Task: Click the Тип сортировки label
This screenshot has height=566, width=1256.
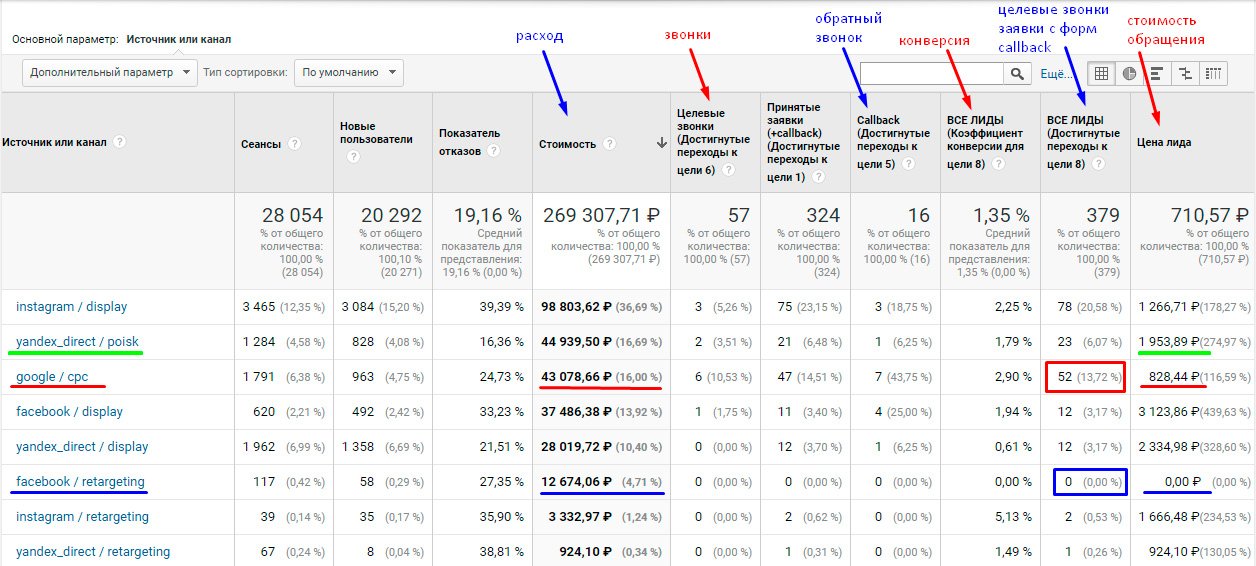Action: click(245, 72)
